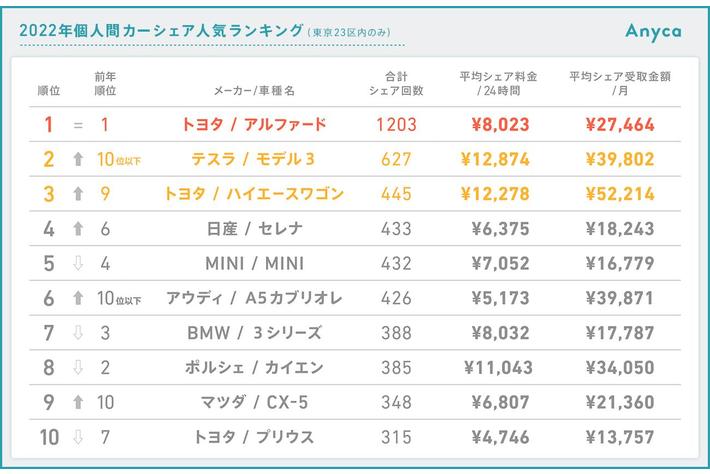Click the down arrow beside rank 5

(78, 264)
